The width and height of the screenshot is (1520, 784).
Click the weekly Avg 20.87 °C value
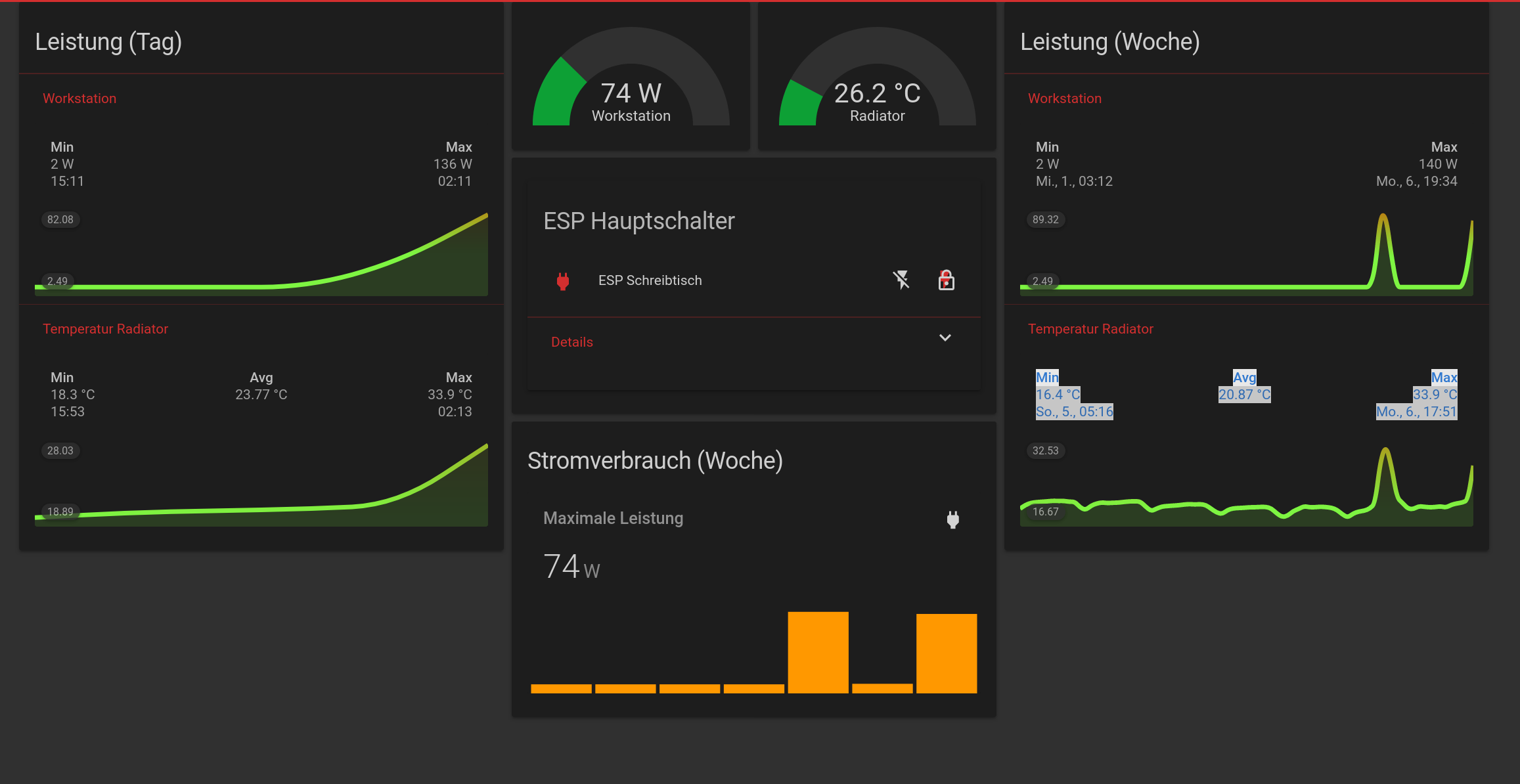tap(1244, 395)
